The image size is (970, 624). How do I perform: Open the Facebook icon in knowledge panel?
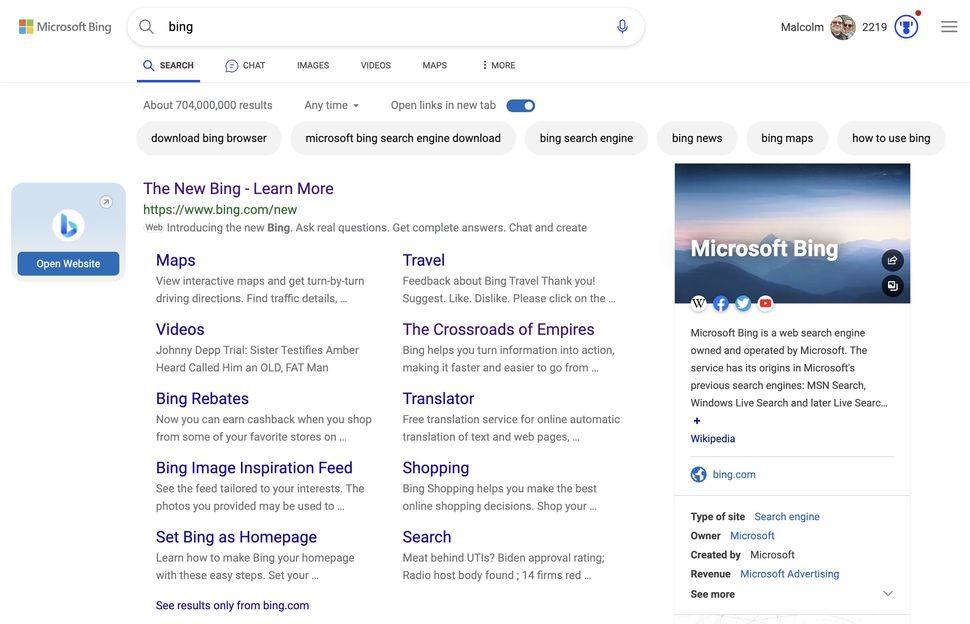[721, 303]
